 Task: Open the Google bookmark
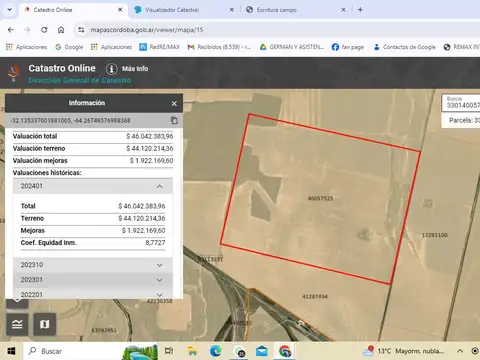(69, 47)
